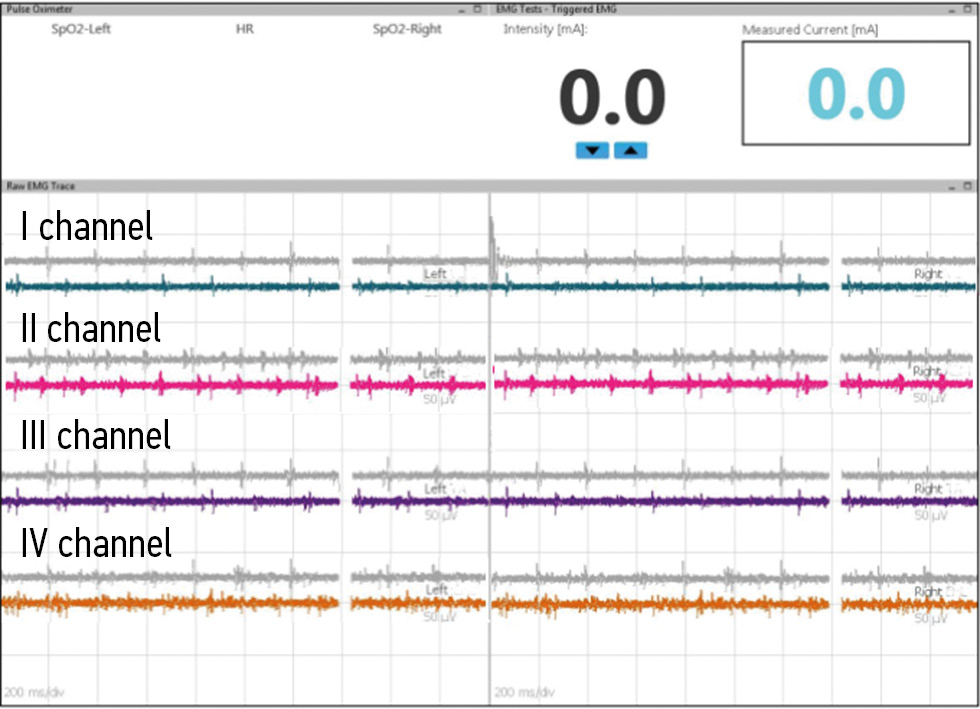Image resolution: width=980 pixels, height=709 pixels.
Task: Select the orange IV channel left trace
Action: [x=170, y=603]
